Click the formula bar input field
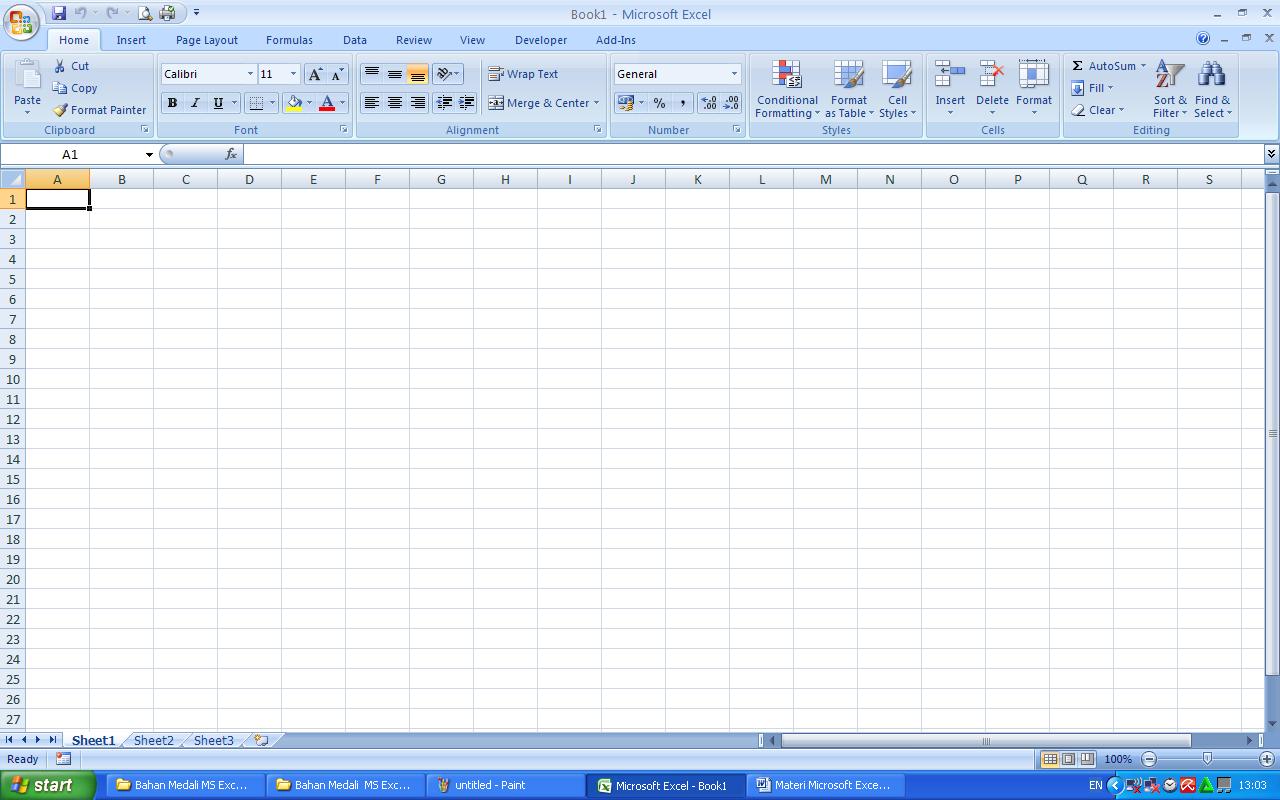 [x=753, y=154]
